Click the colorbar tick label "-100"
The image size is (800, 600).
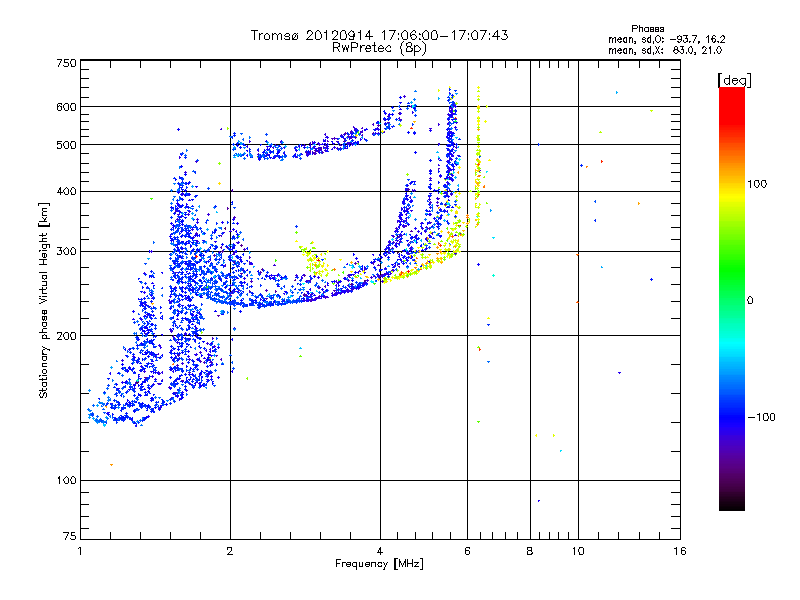coord(762,417)
